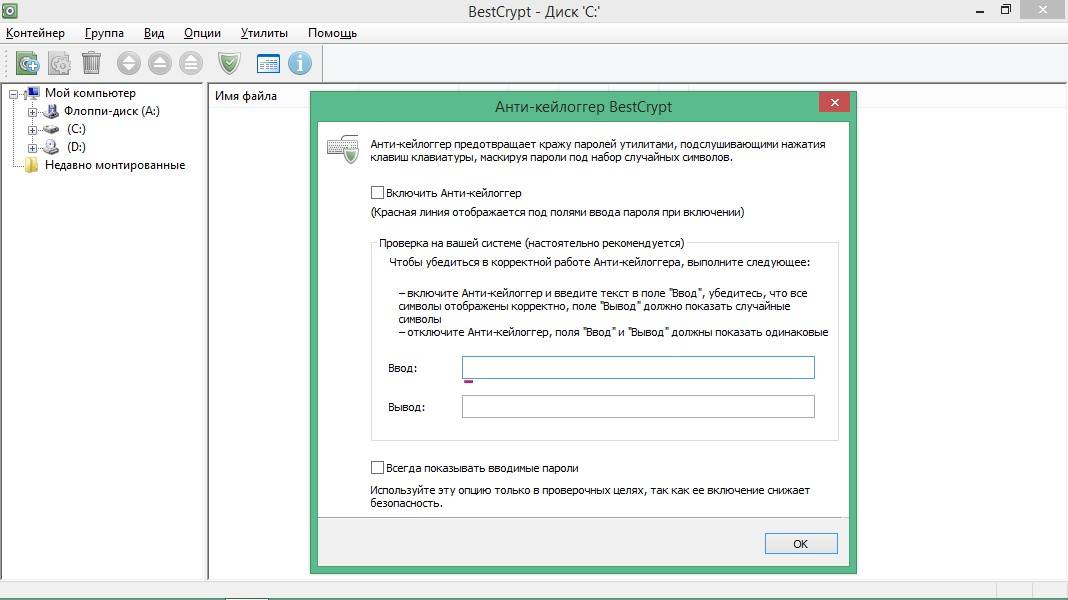Select the (C:) label in tree

[x=76, y=129]
